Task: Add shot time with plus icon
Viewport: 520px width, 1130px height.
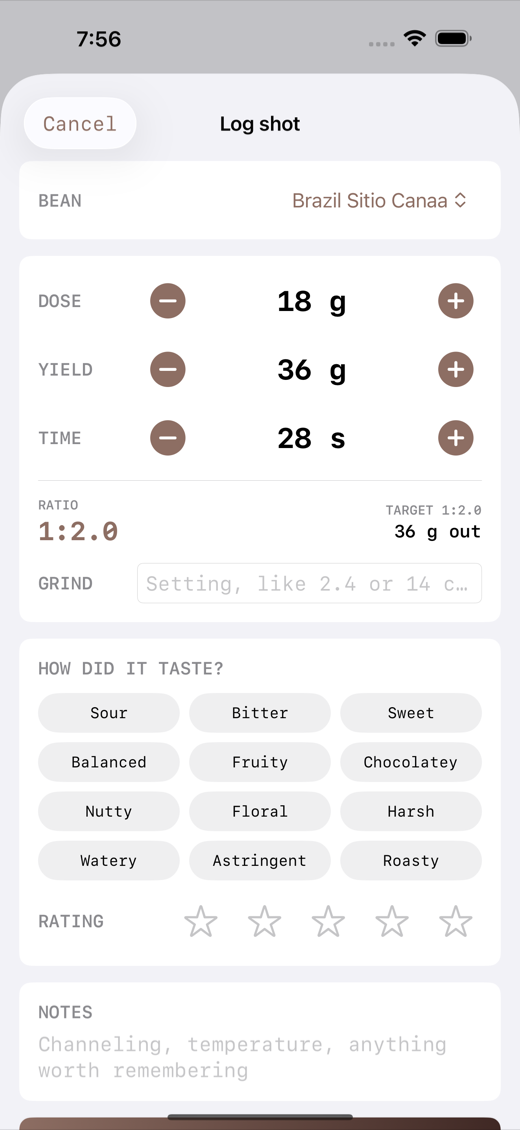Action: tap(456, 438)
